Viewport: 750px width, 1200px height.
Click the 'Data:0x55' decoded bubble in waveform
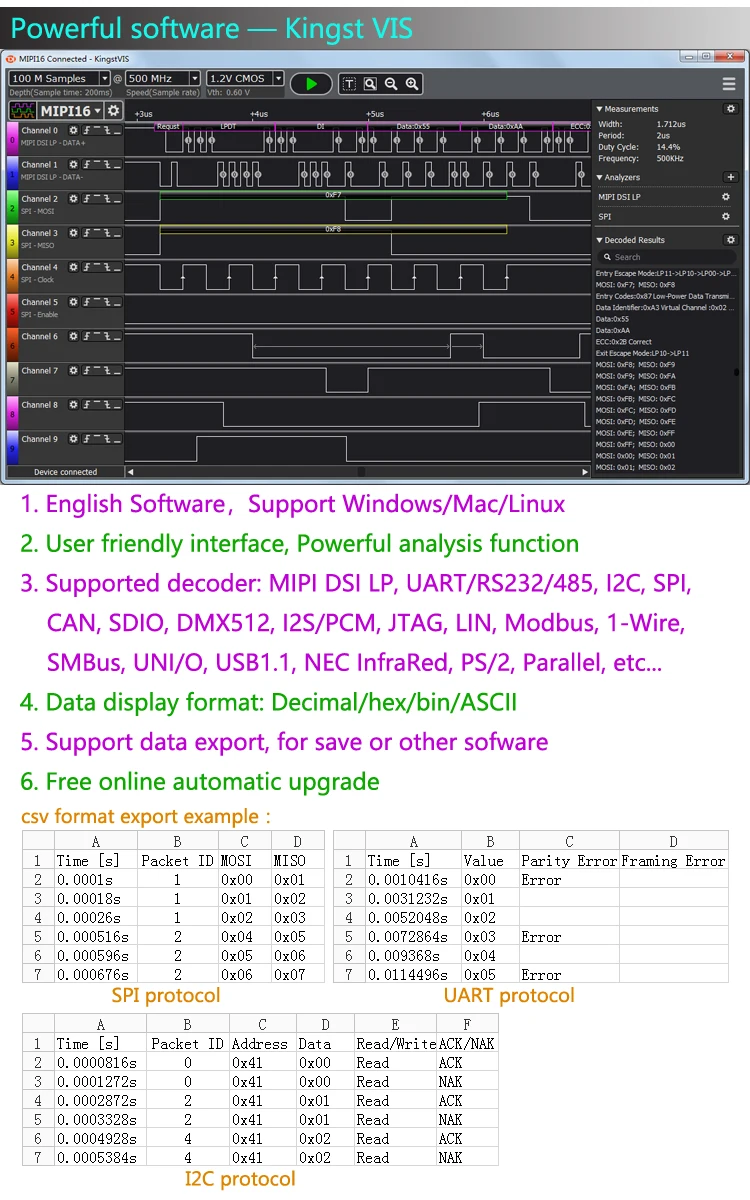tap(413, 126)
